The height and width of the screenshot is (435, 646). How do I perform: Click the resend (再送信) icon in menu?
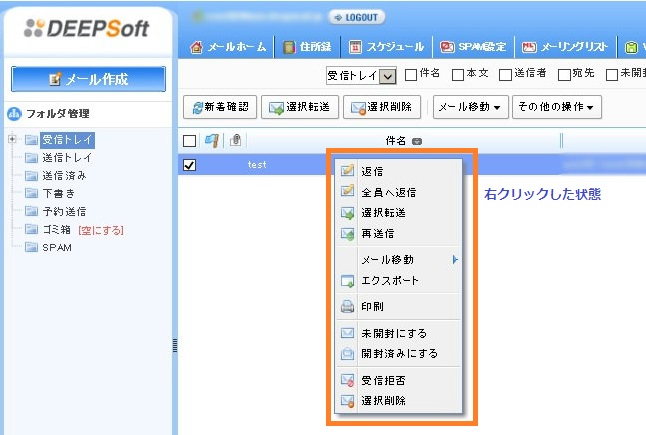[347, 234]
